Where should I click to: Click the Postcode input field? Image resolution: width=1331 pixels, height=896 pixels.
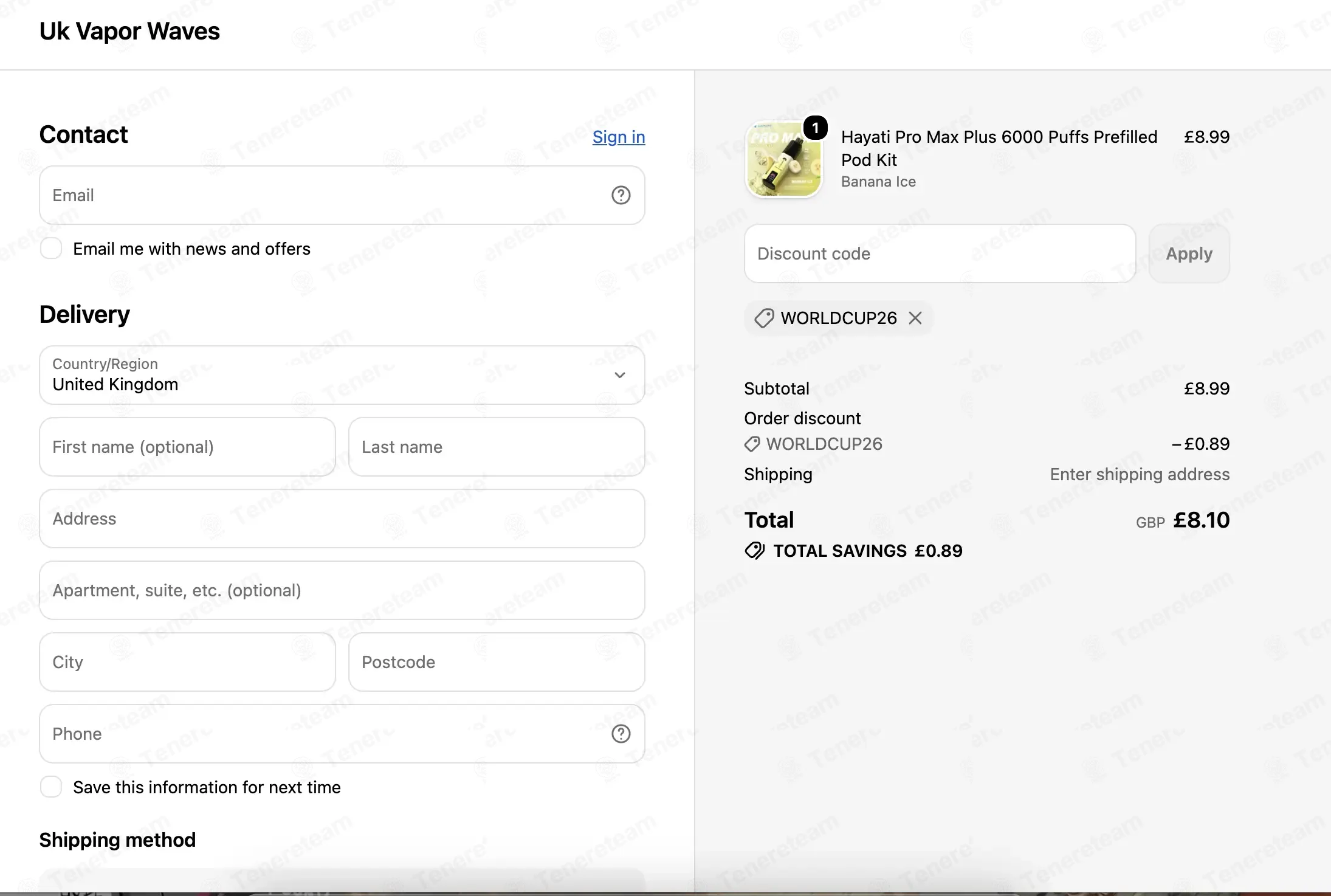point(497,662)
